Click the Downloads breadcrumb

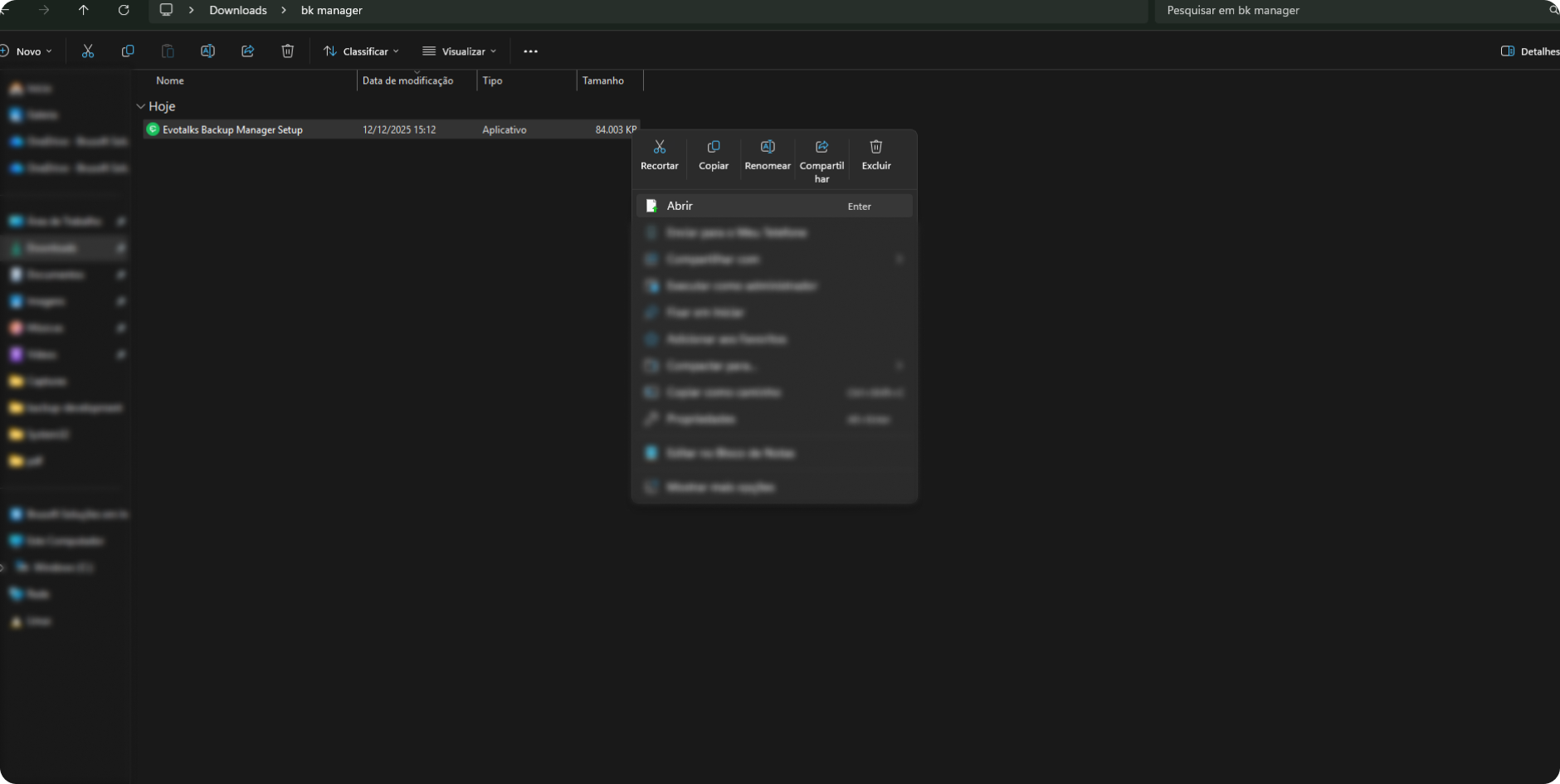click(238, 10)
